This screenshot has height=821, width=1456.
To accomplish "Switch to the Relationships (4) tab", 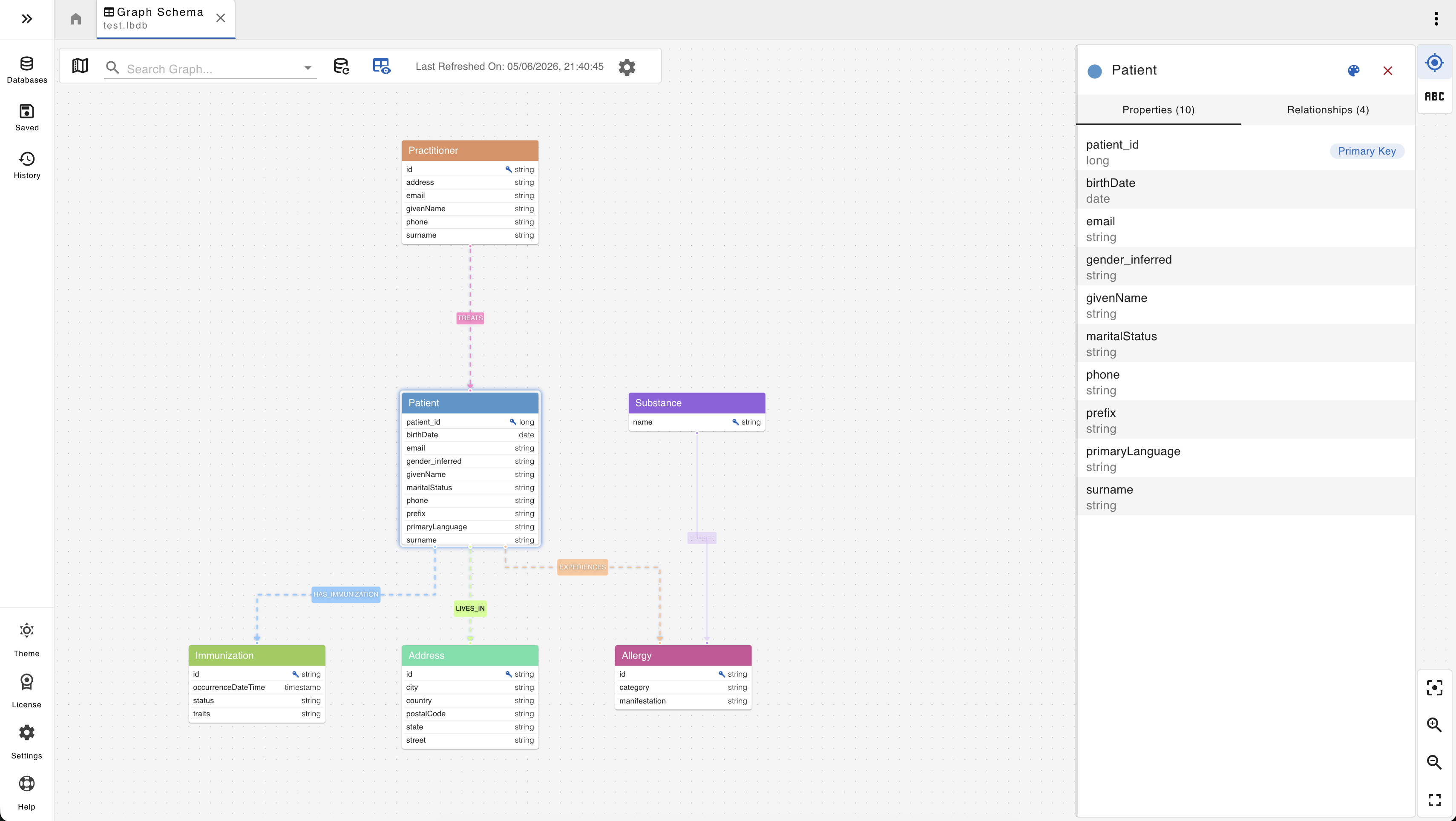I will click(1328, 109).
